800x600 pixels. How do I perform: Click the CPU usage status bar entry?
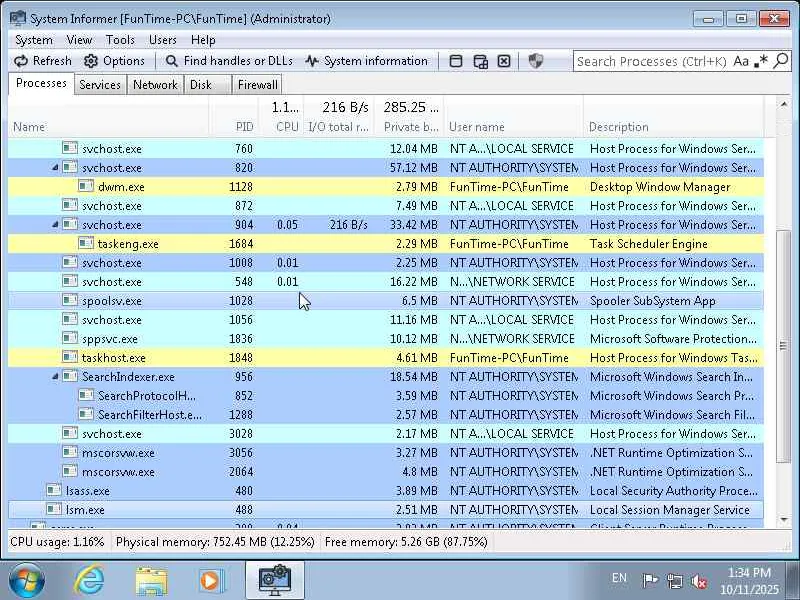point(57,542)
